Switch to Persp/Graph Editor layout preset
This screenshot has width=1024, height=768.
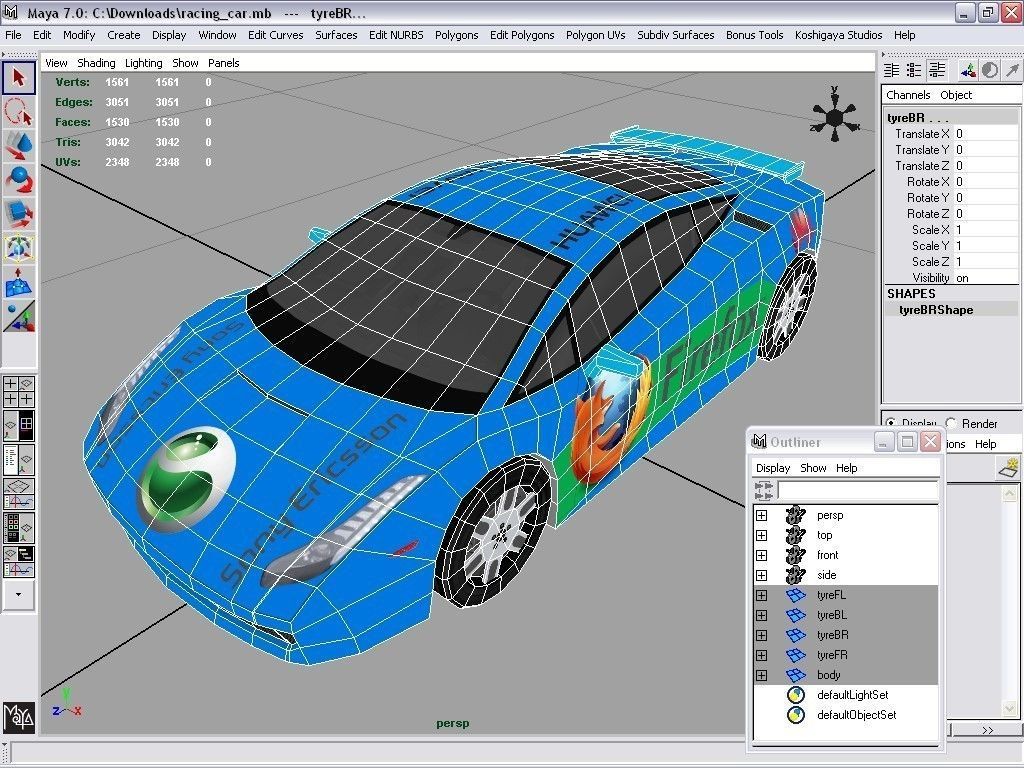(19, 493)
